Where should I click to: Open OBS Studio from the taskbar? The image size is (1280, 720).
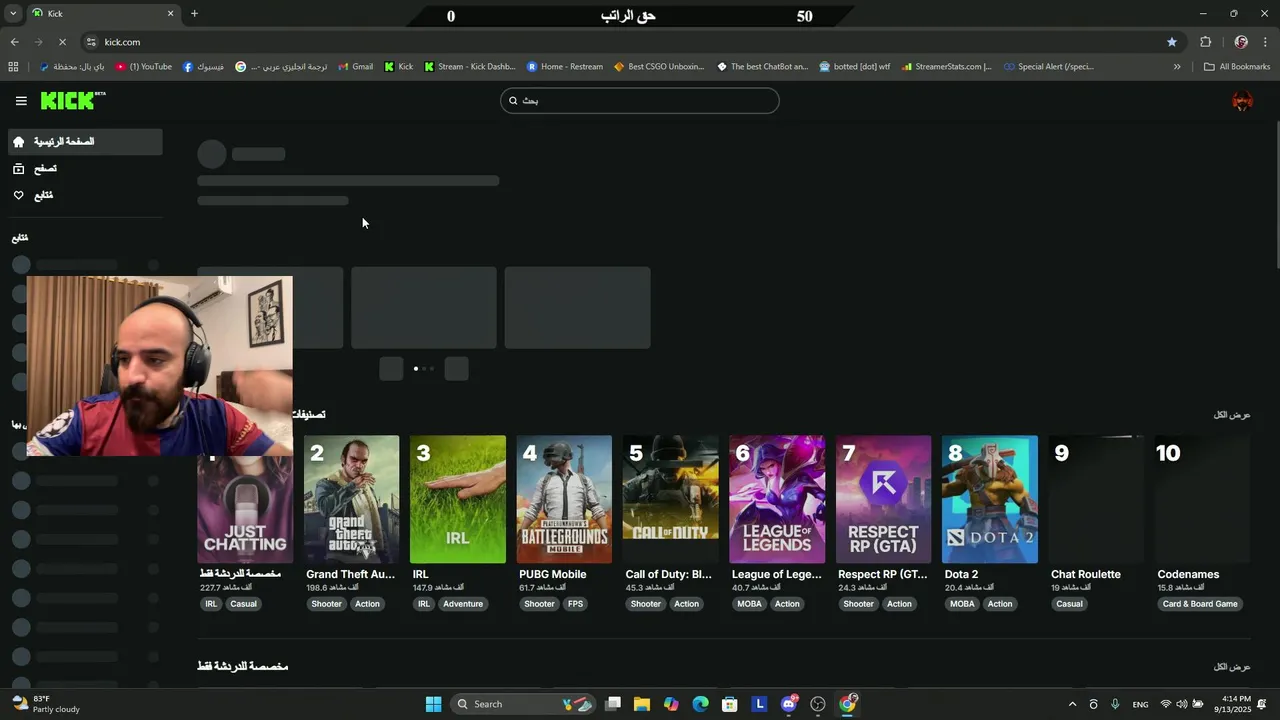click(x=818, y=704)
